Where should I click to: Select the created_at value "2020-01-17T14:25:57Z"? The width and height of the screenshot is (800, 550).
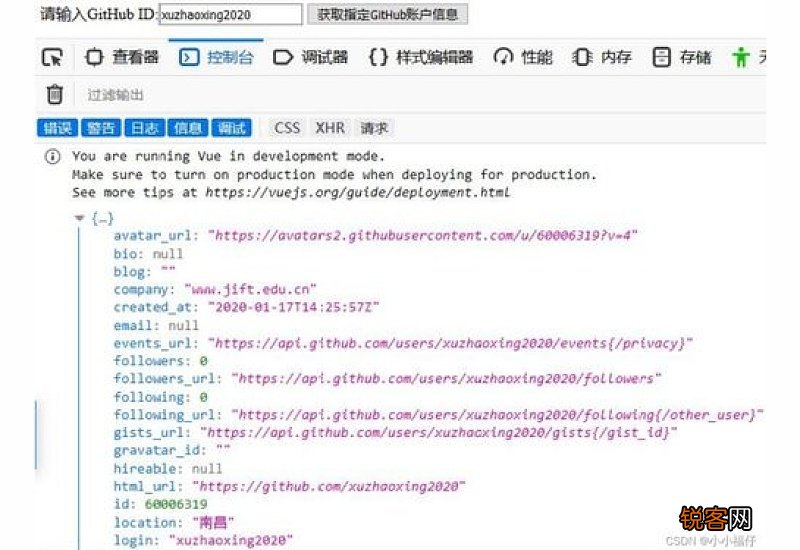(293, 307)
